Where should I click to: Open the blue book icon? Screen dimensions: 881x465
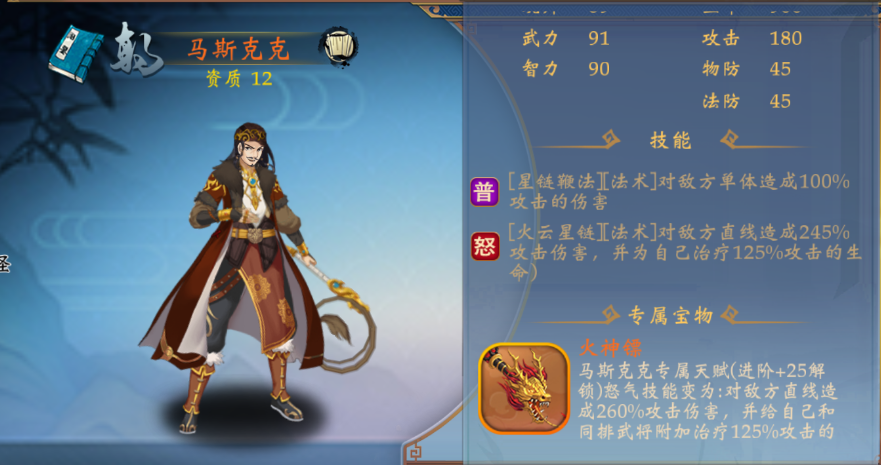(x=76, y=54)
